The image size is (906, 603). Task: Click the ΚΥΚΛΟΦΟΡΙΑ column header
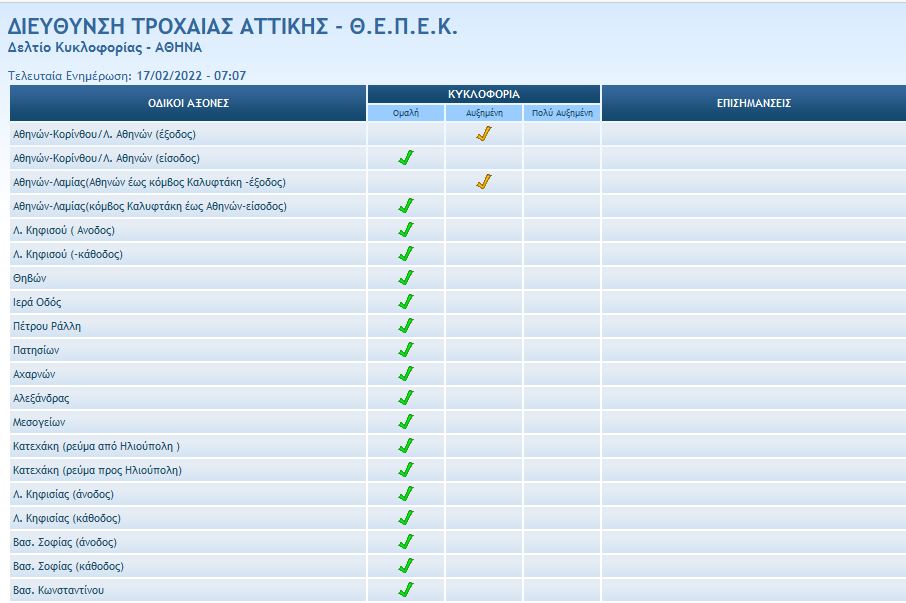point(484,94)
